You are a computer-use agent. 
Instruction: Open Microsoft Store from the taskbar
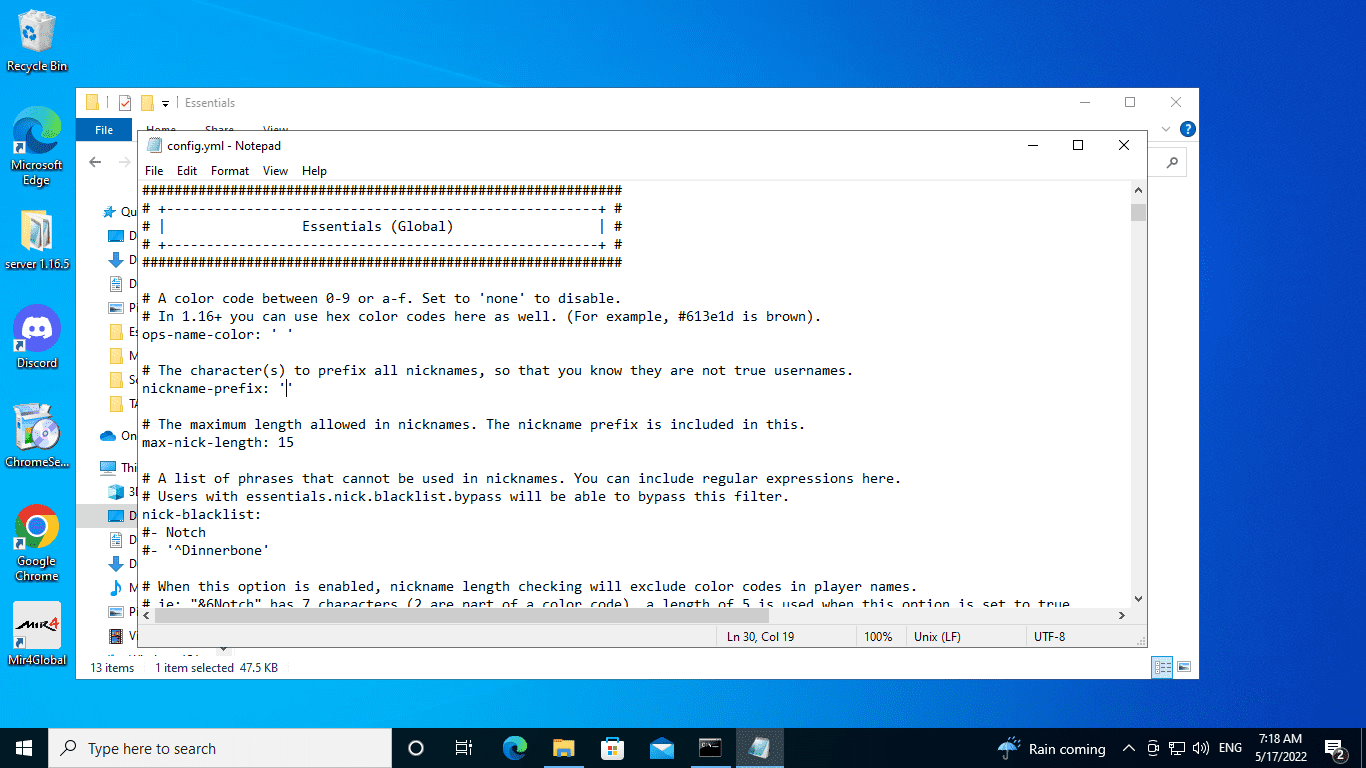tap(612, 748)
